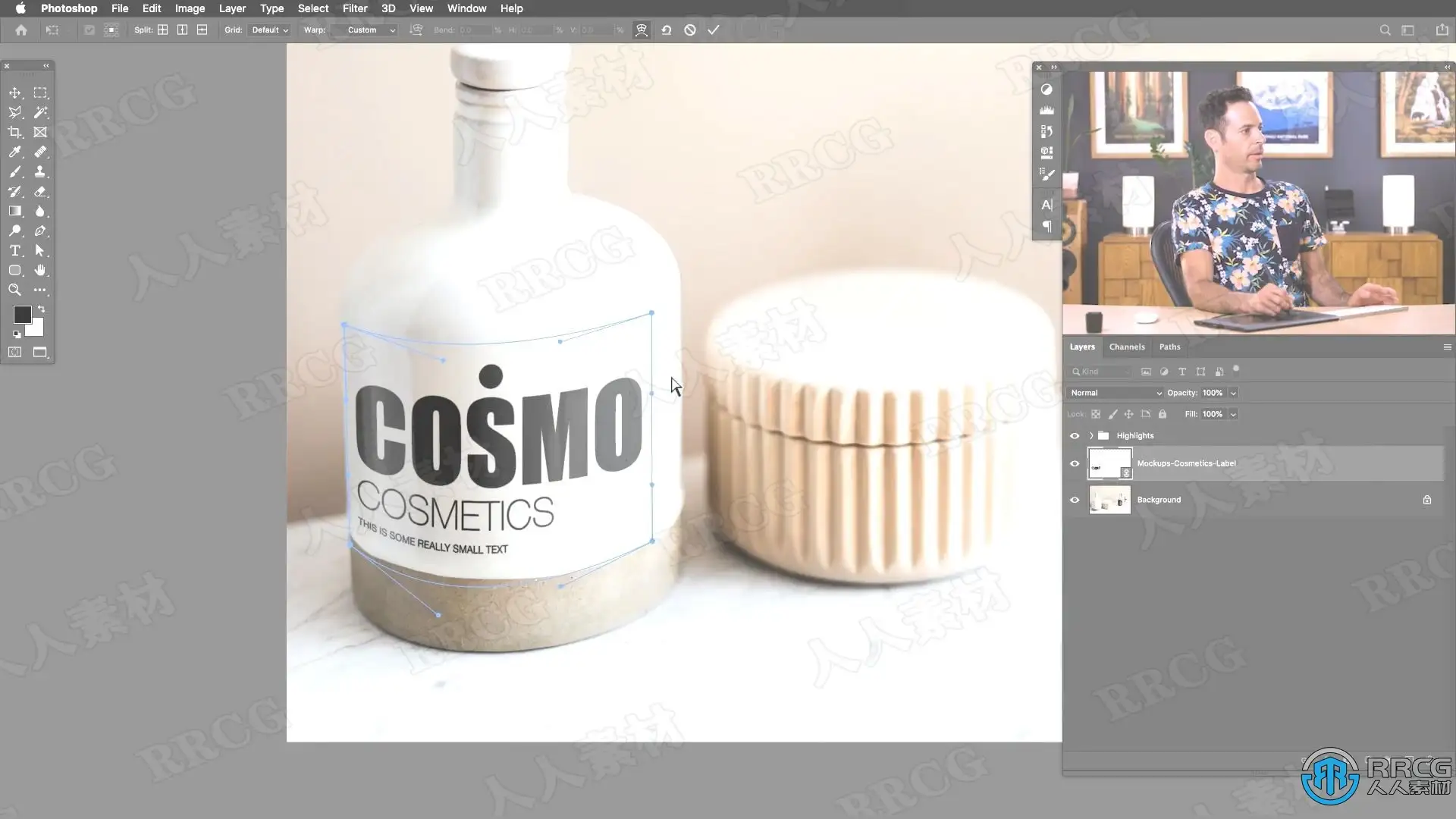Screen dimensions: 1456x819
Task: Click the Background layer thumbnail
Action: 1109,500
